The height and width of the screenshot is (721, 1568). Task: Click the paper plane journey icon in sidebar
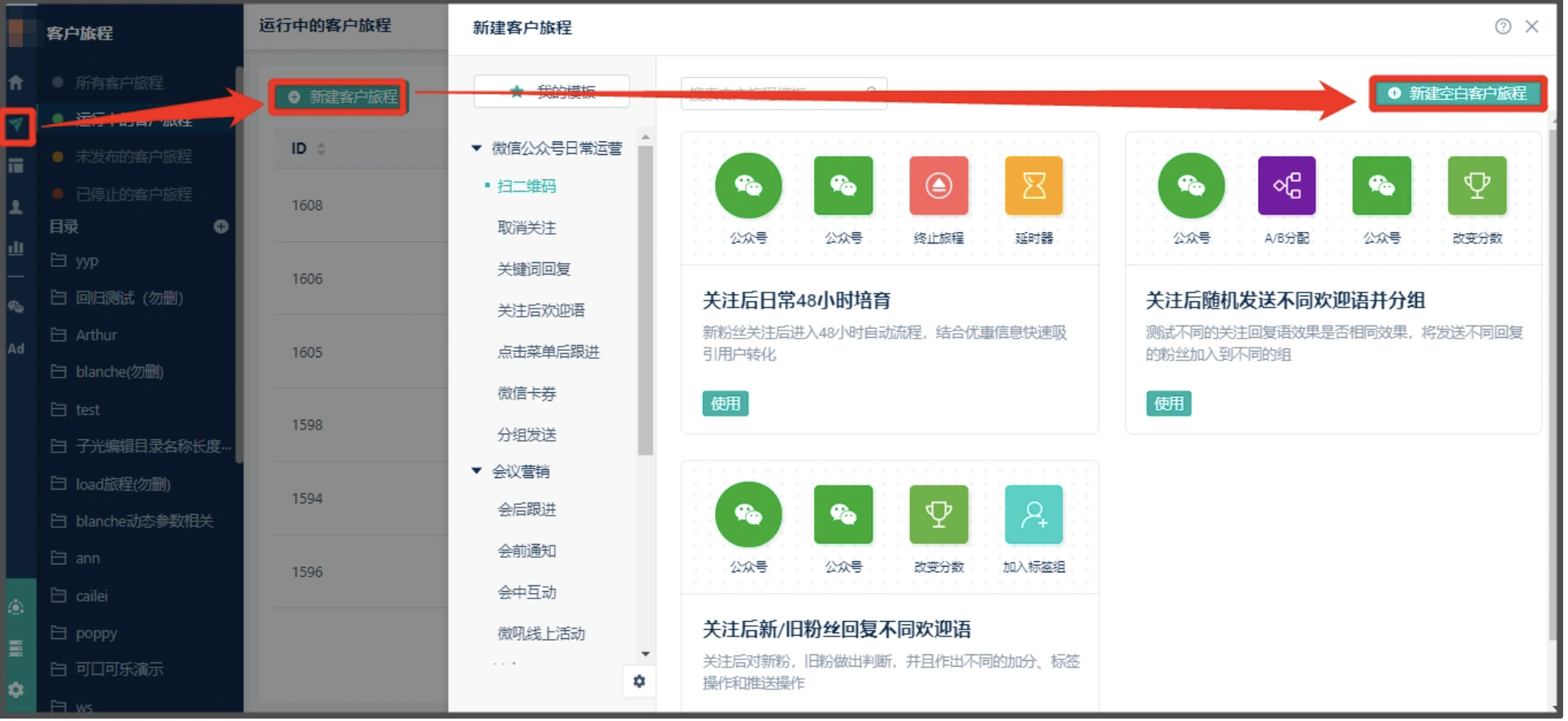16,126
